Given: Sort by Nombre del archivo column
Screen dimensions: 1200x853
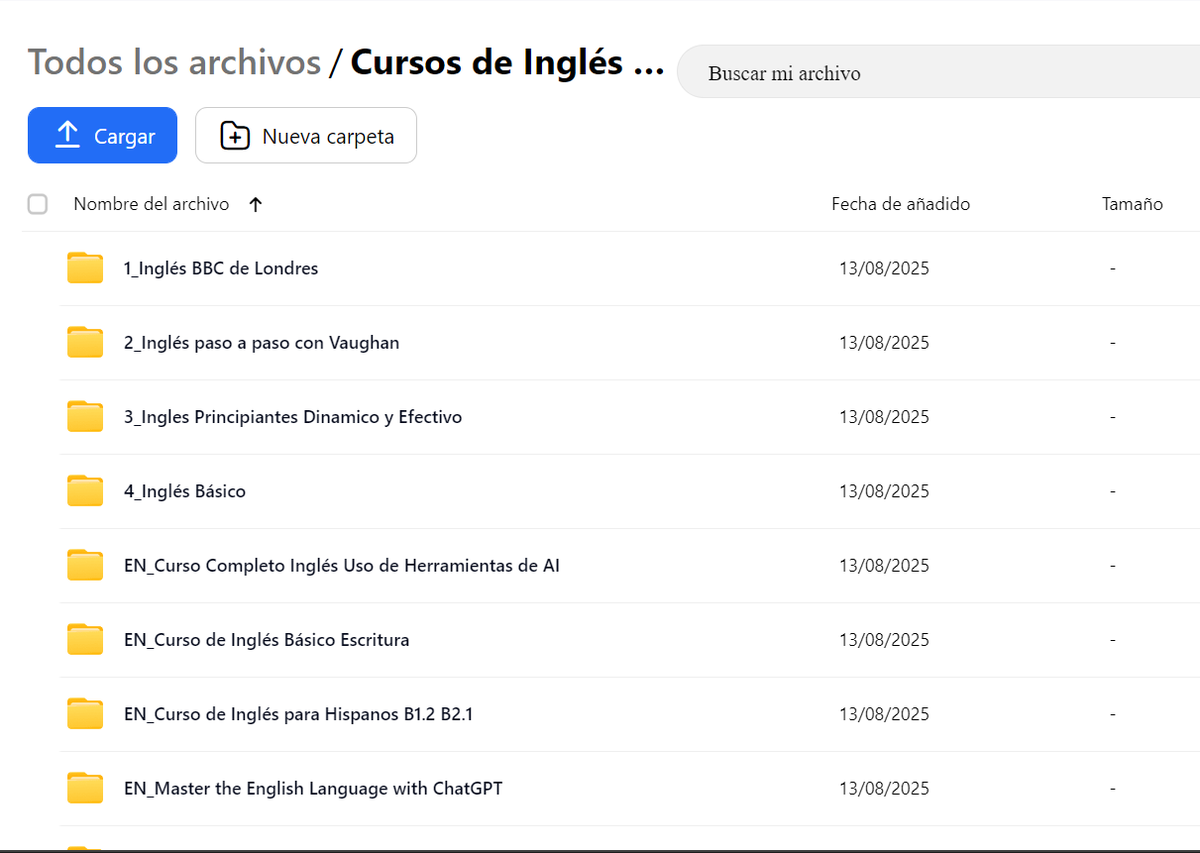Looking at the screenshot, I should pyautogui.click(x=151, y=204).
